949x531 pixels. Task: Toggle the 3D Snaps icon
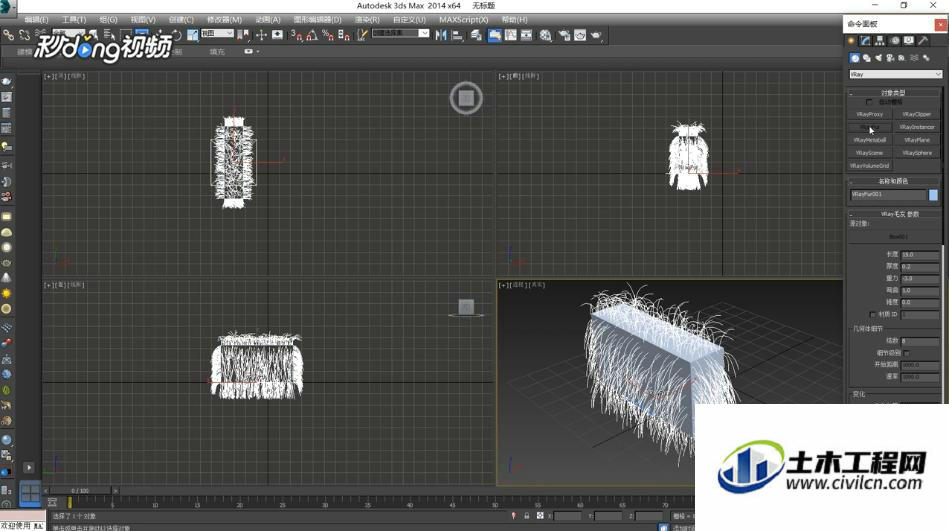coord(296,35)
